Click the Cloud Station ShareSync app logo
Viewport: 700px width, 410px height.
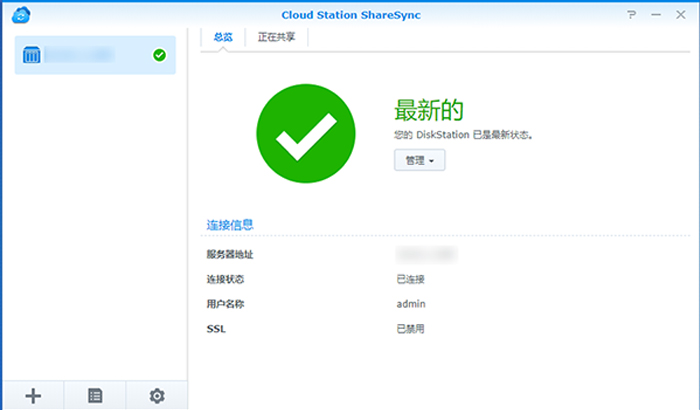tap(19, 15)
